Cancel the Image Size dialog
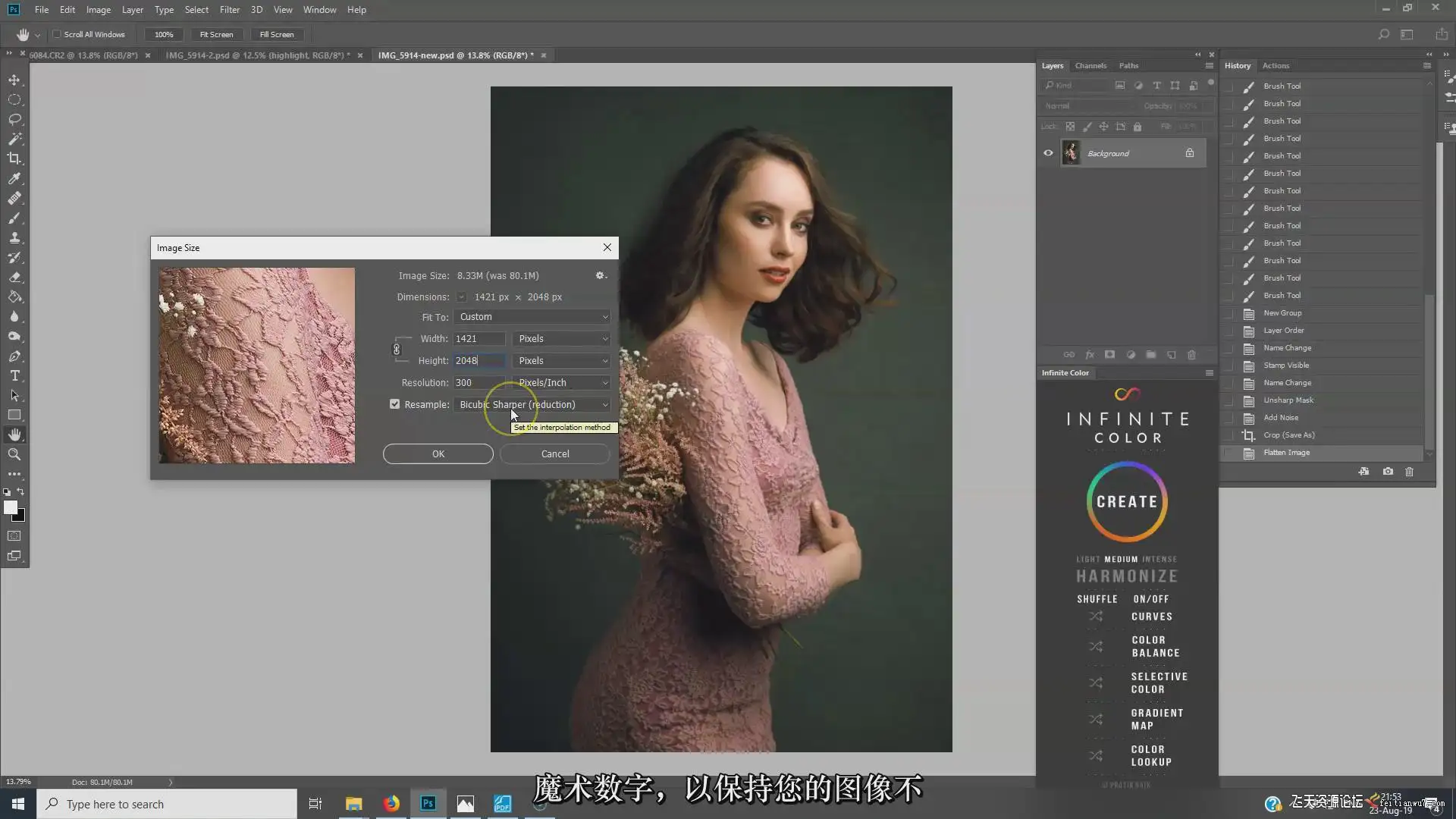The width and height of the screenshot is (1456, 819). tap(555, 453)
